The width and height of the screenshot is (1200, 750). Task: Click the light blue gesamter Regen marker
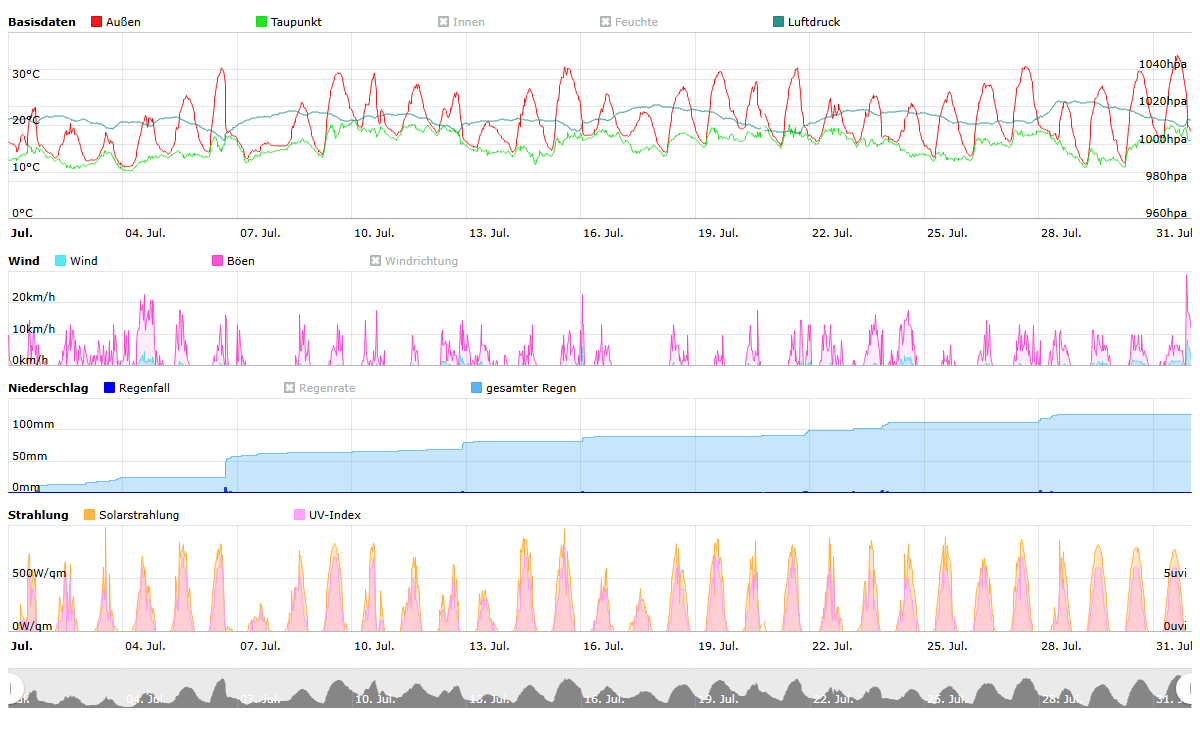click(x=477, y=388)
